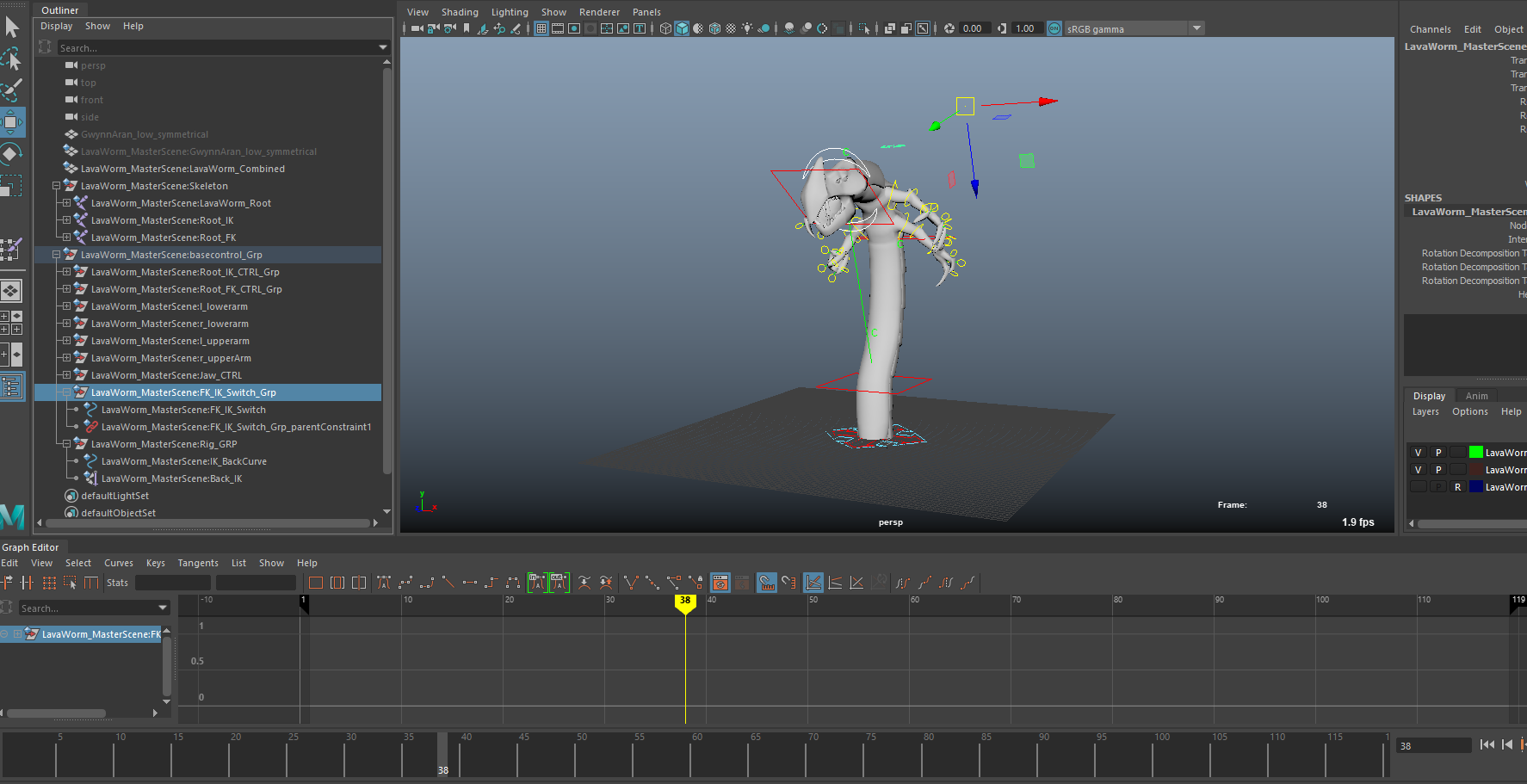The height and width of the screenshot is (784, 1527).
Task: Choose the Paint Selection brush tool
Action: point(11,90)
